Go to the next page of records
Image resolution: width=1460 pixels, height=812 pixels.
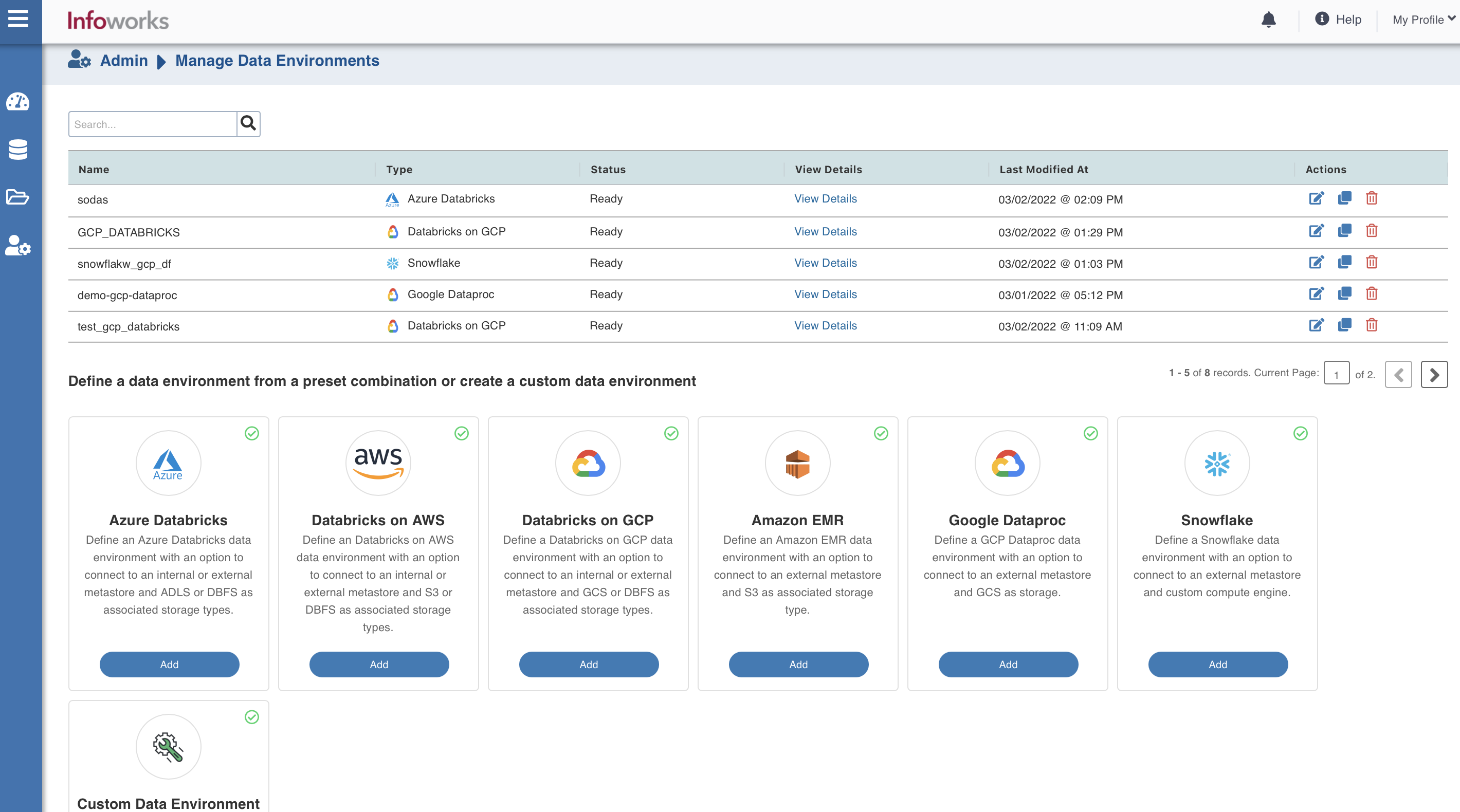click(x=1434, y=375)
